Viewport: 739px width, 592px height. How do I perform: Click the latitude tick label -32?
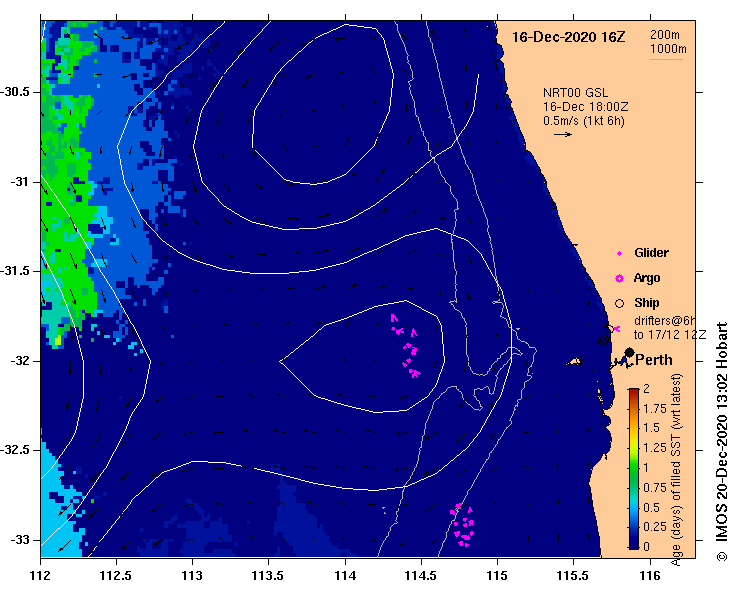tap(19, 361)
